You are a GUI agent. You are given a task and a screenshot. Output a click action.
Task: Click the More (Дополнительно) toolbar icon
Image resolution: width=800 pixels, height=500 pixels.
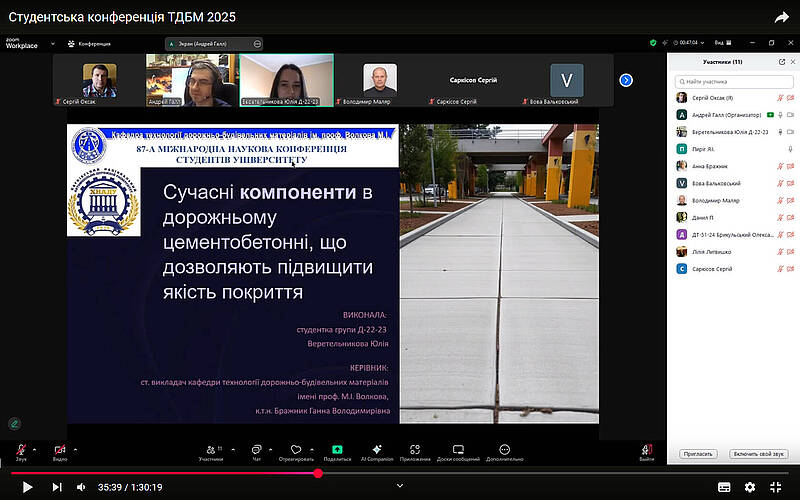tap(504, 450)
